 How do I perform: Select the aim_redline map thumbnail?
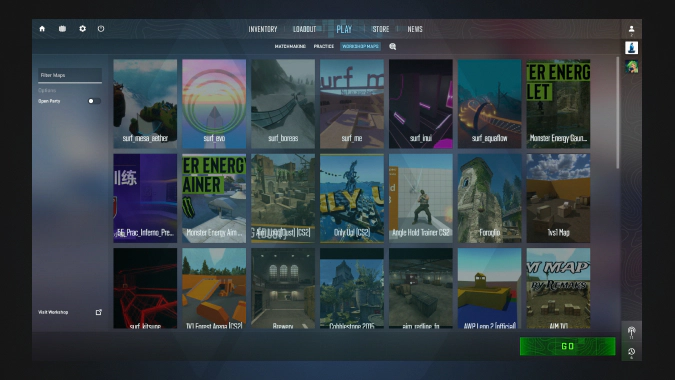point(421,288)
